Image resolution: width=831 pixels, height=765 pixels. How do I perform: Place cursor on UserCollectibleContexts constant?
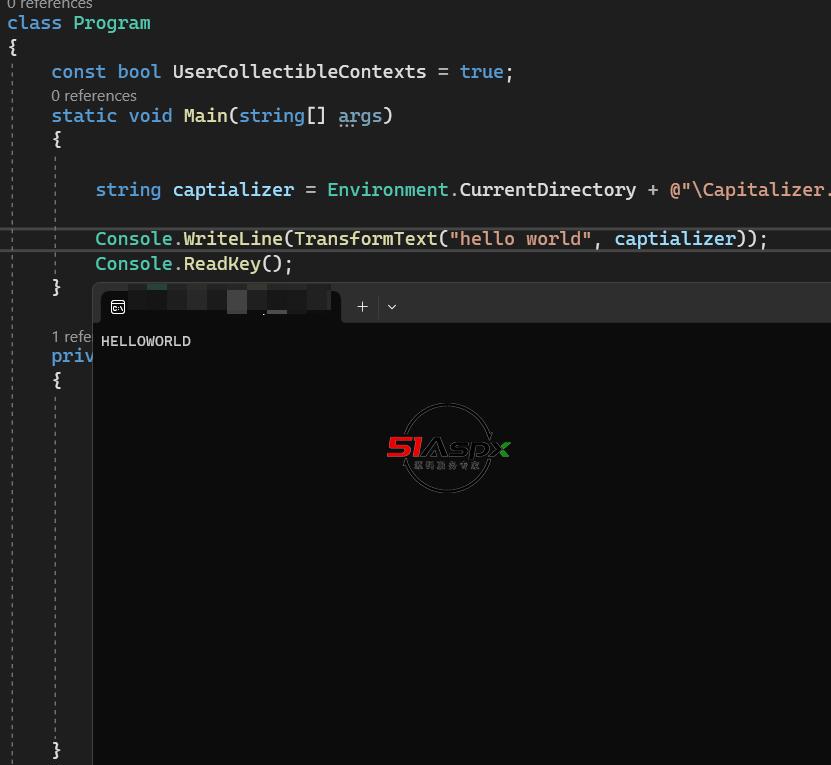299,72
